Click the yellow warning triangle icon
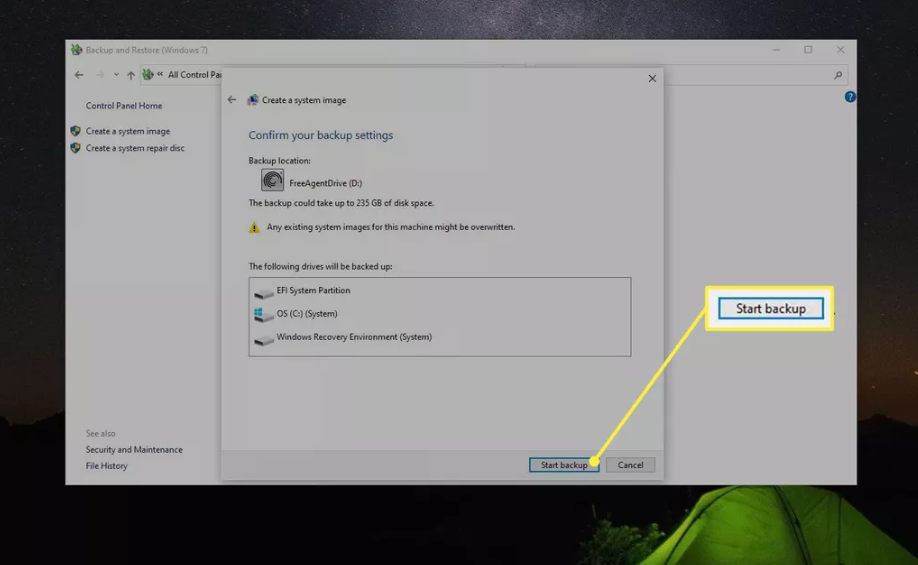The height and width of the screenshot is (565, 918). click(x=254, y=228)
